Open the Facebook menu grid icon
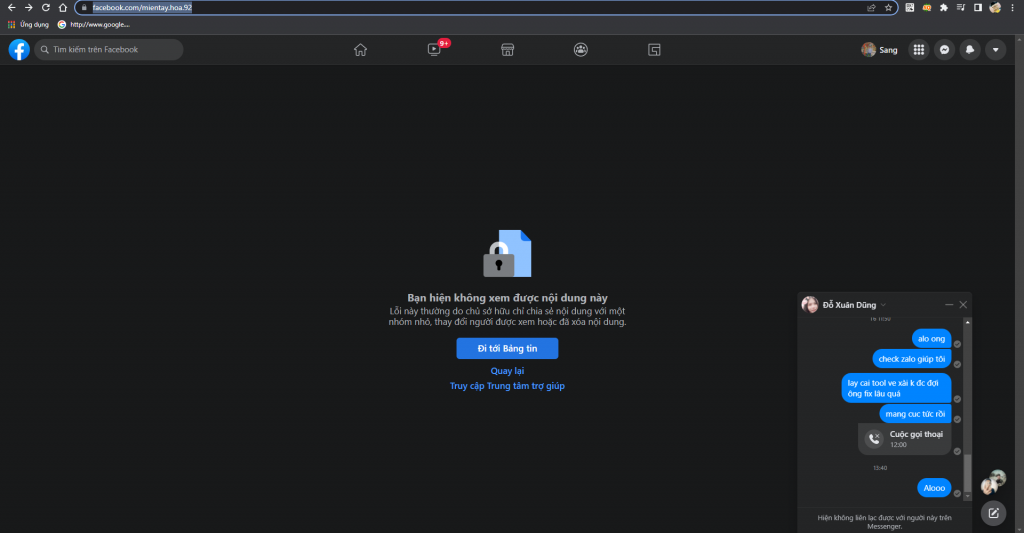1024x533 pixels. click(918, 49)
